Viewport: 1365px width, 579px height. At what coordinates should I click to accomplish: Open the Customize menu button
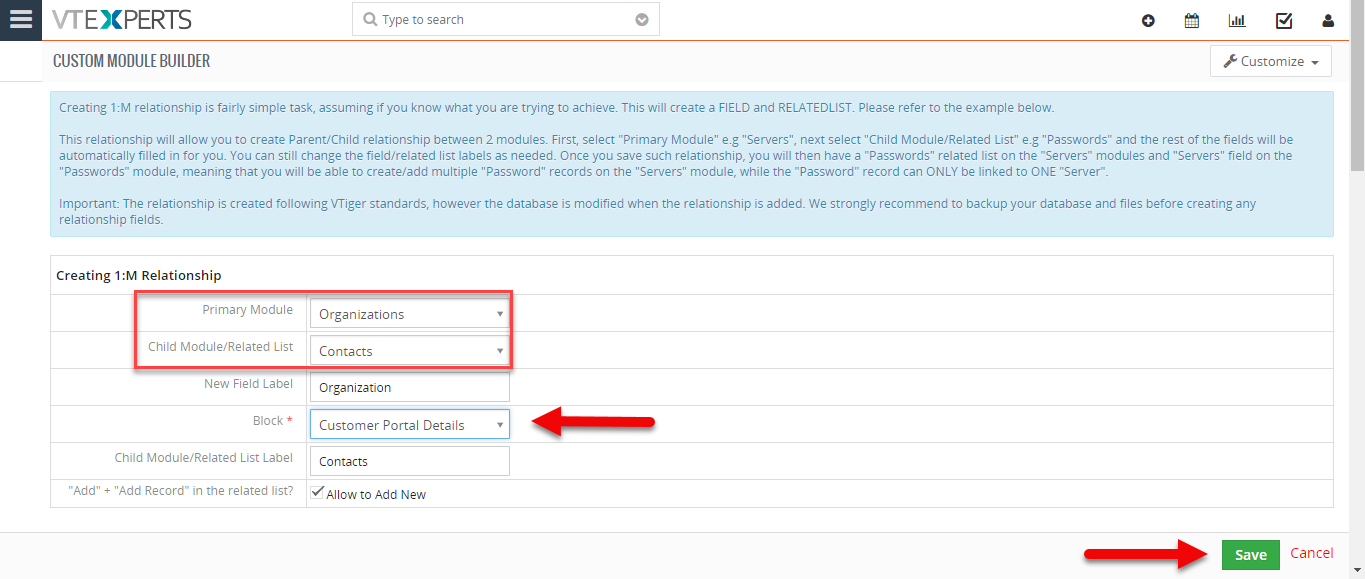(1271, 61)
